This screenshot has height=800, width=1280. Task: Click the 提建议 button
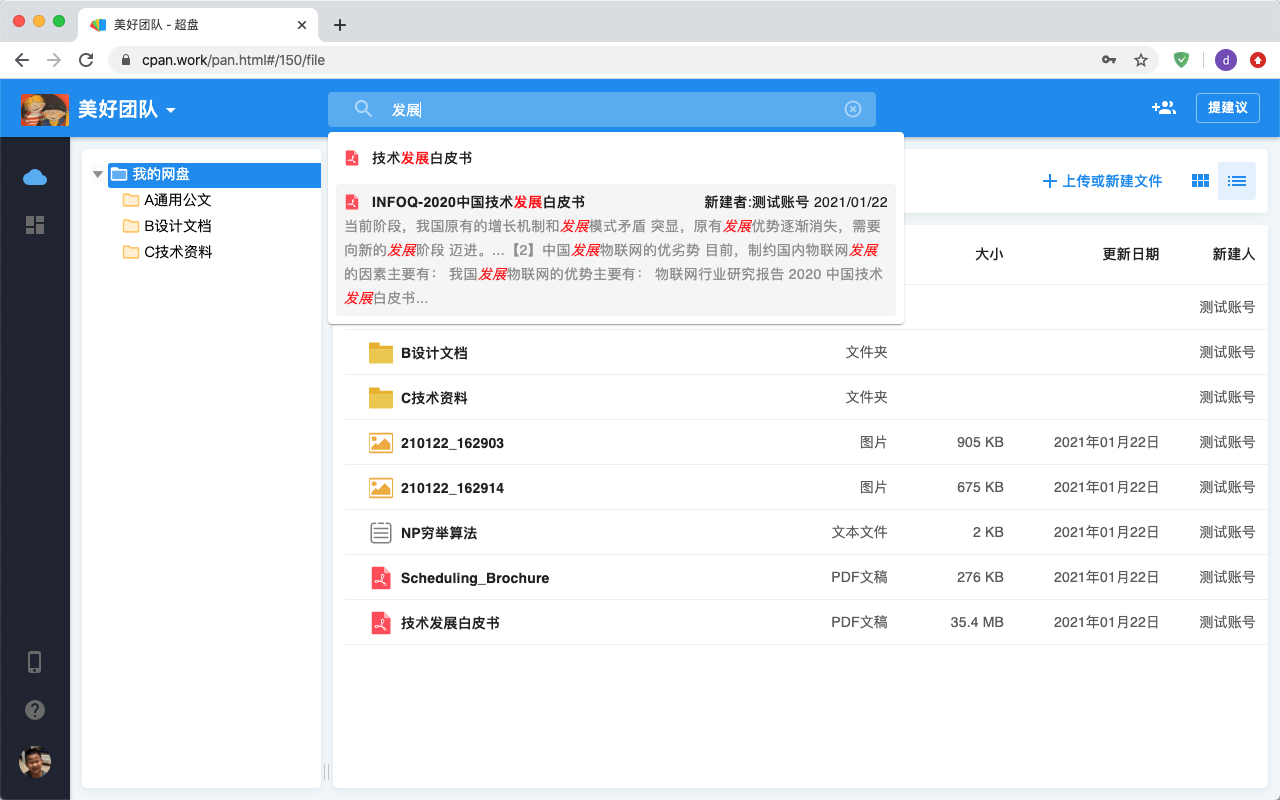tap(1227, 108)
